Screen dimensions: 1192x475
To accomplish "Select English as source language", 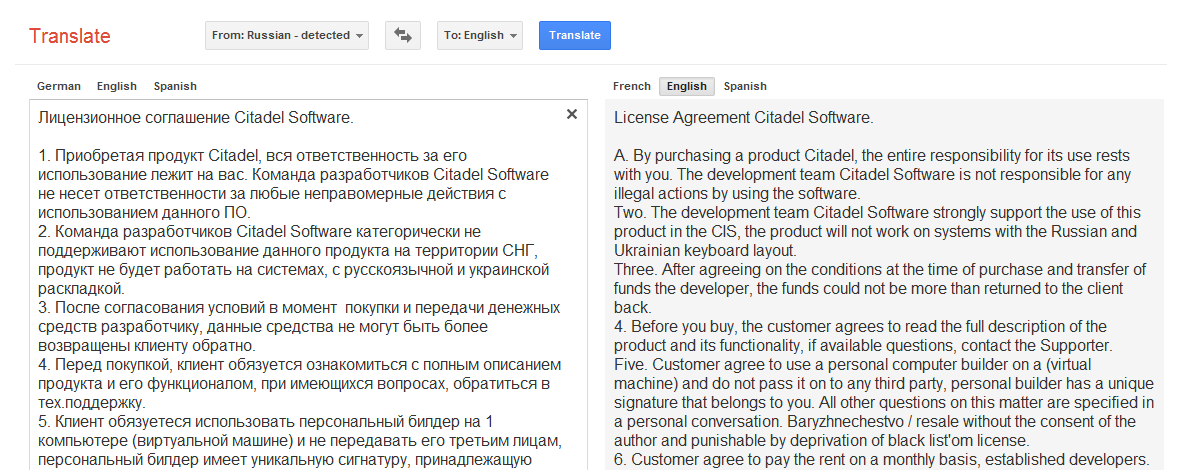I will [116, 86].
